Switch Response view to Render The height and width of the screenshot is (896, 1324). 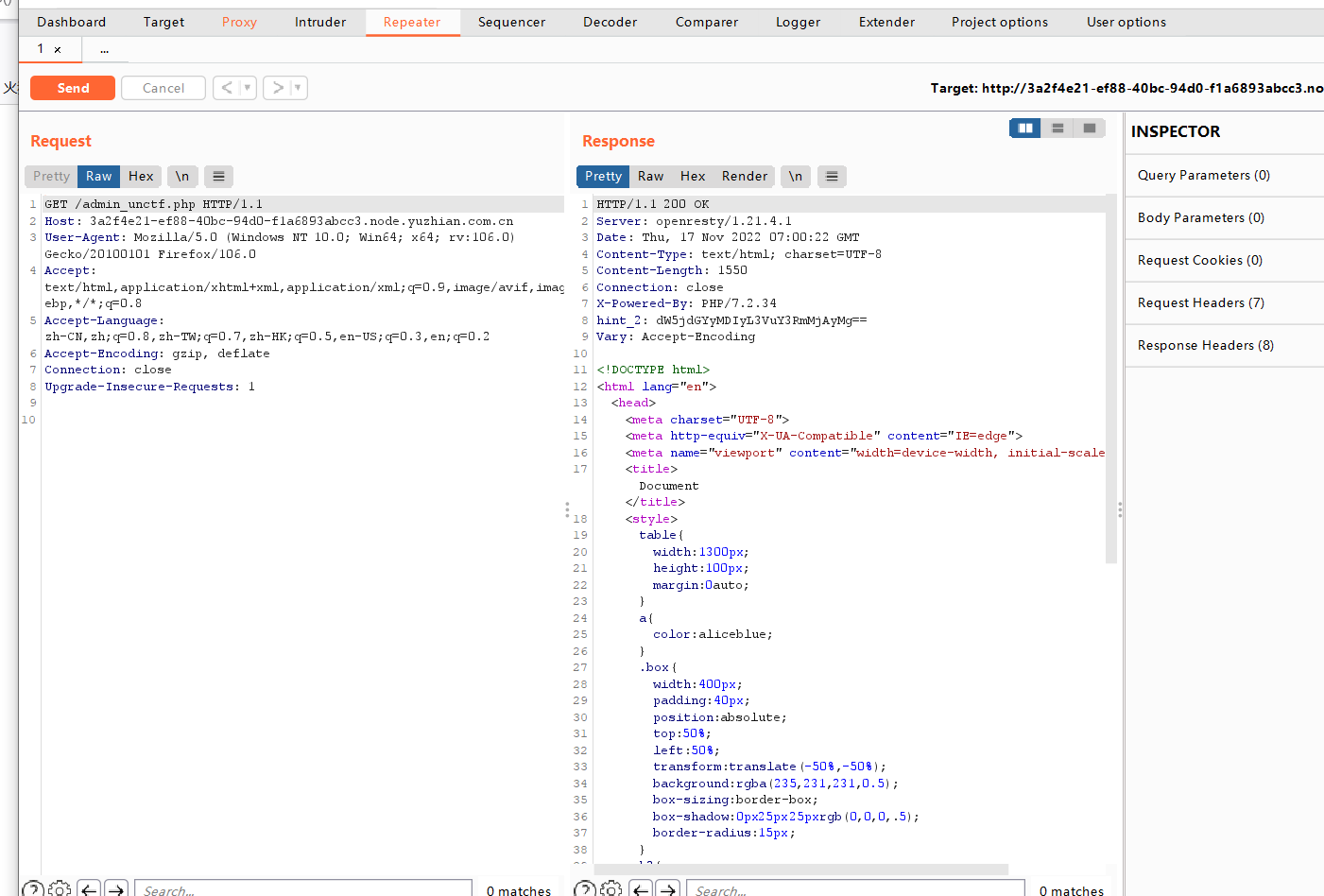point(745,176)
